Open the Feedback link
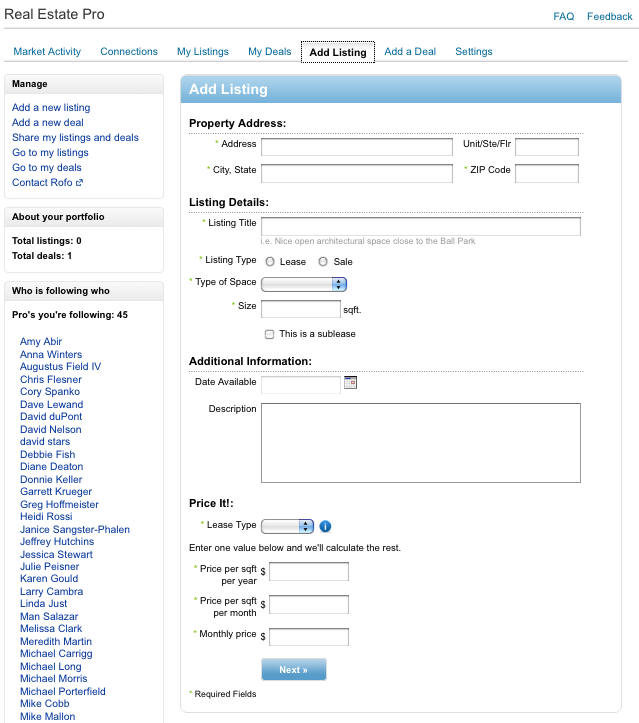 (609, 17)
